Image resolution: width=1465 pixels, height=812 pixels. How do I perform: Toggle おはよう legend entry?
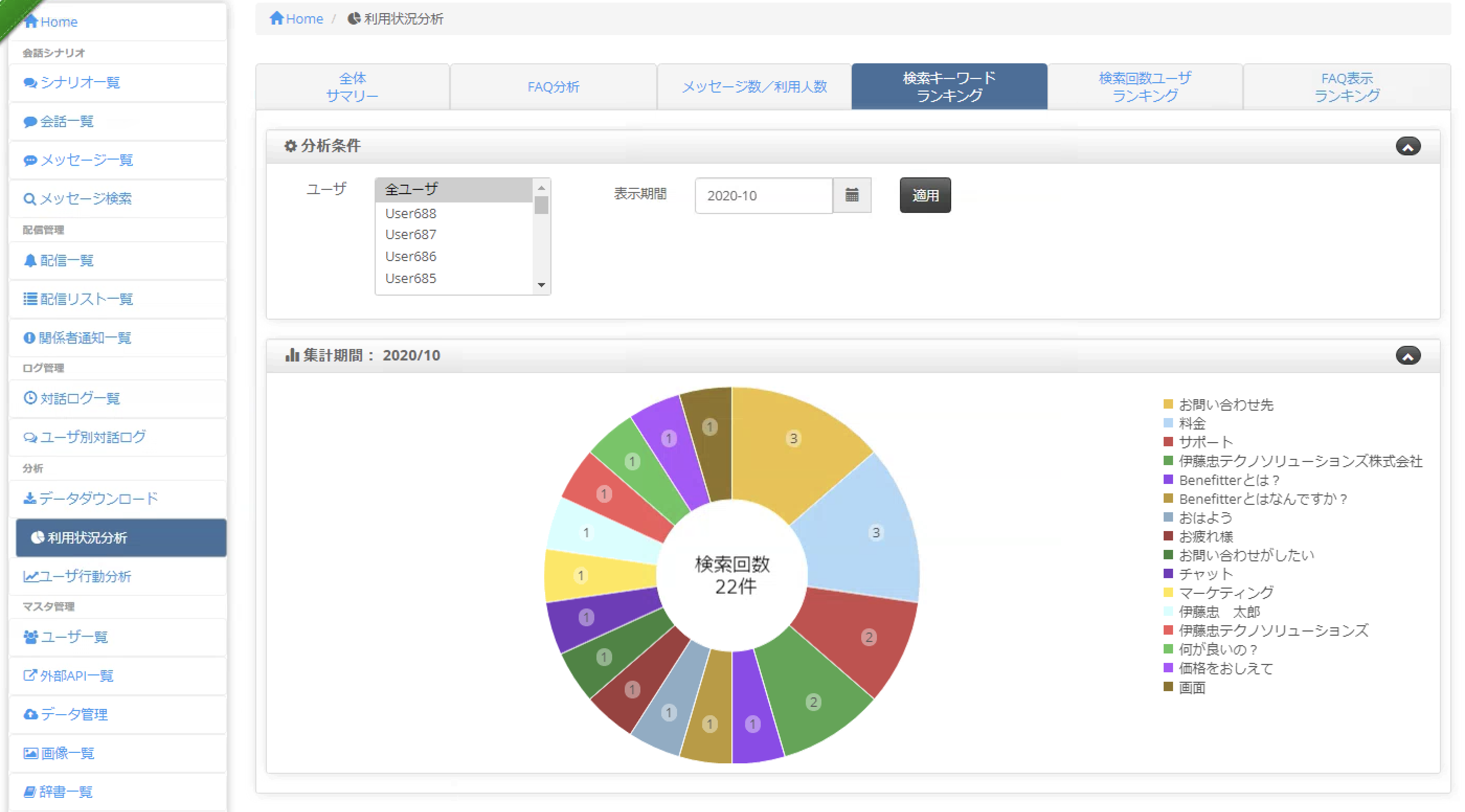1198,517
